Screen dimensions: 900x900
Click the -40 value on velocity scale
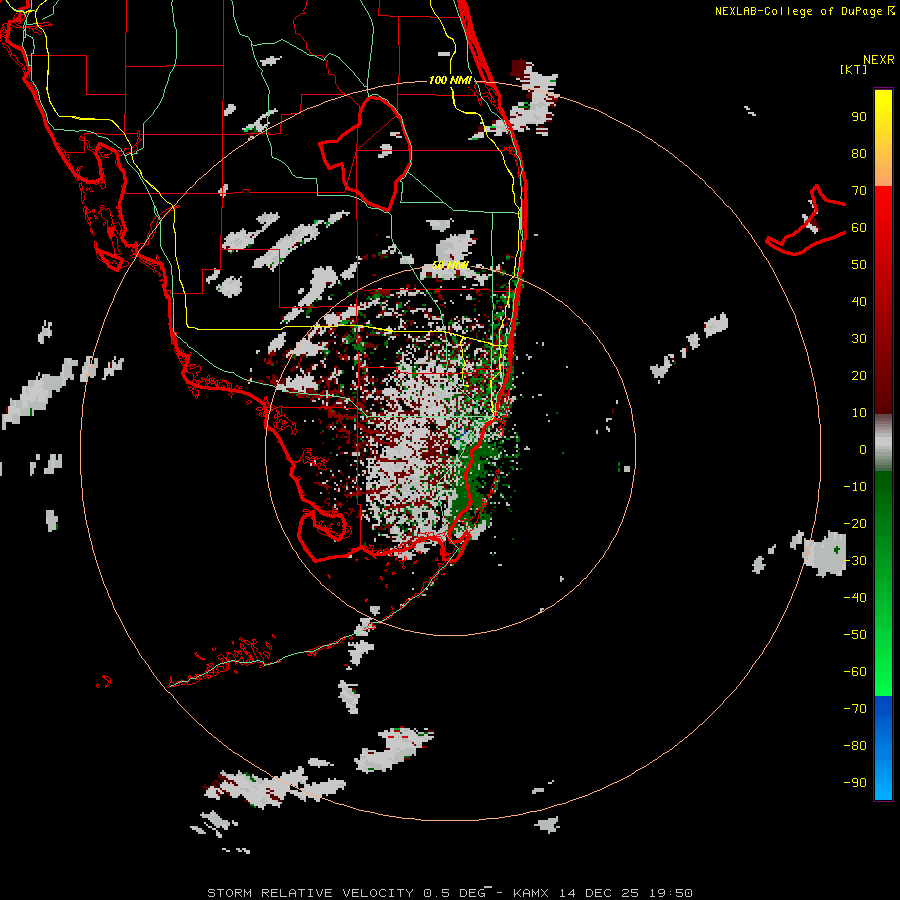click(855, 598)
